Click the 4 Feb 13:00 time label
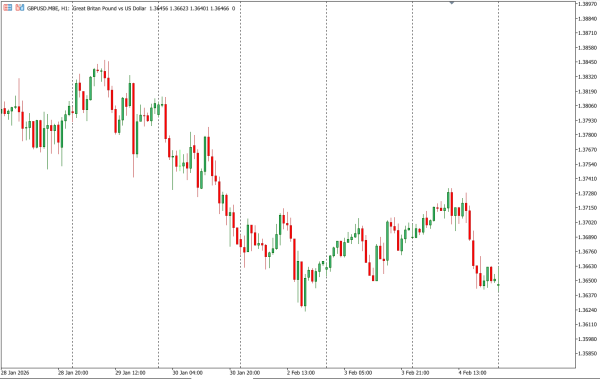 pos(473,372)
